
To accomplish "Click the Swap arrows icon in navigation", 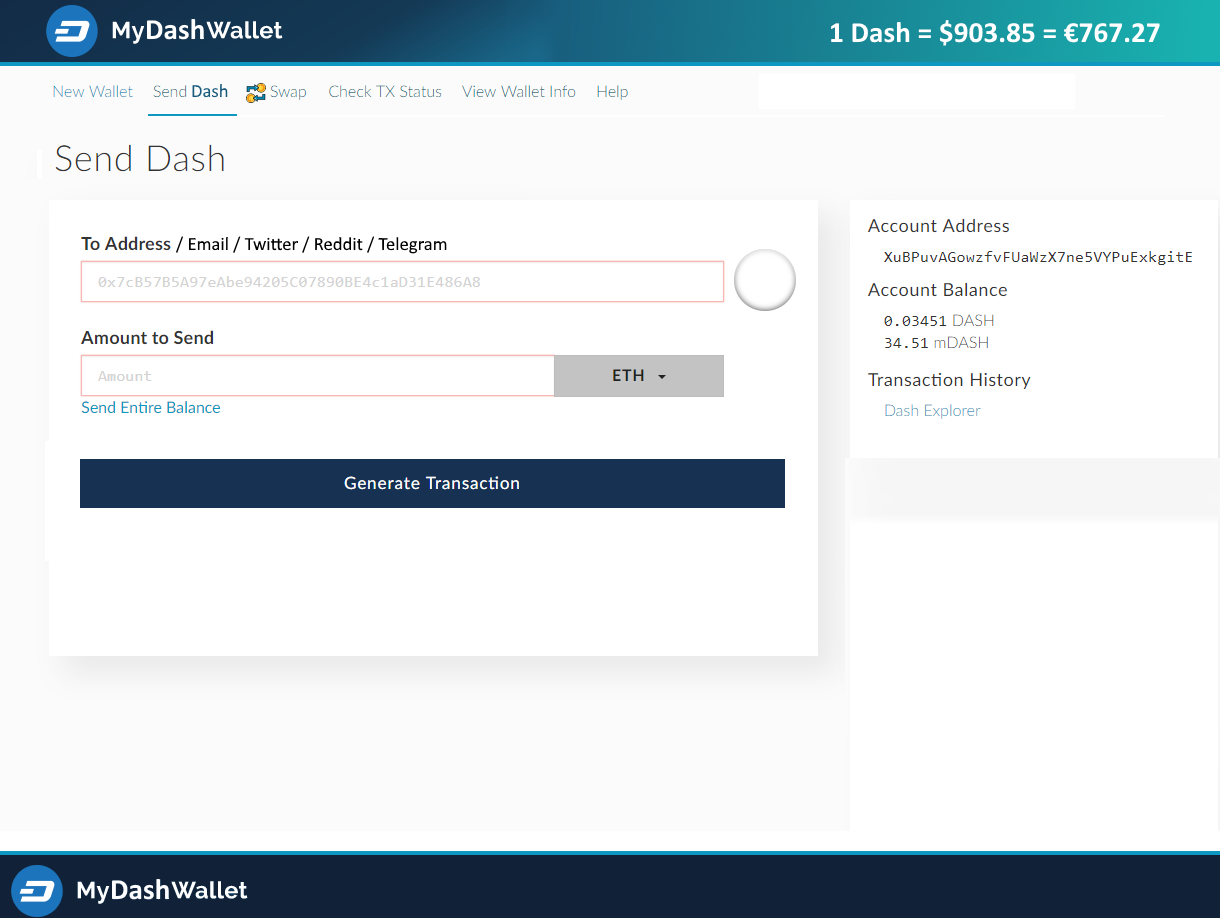I will (256, 92).
